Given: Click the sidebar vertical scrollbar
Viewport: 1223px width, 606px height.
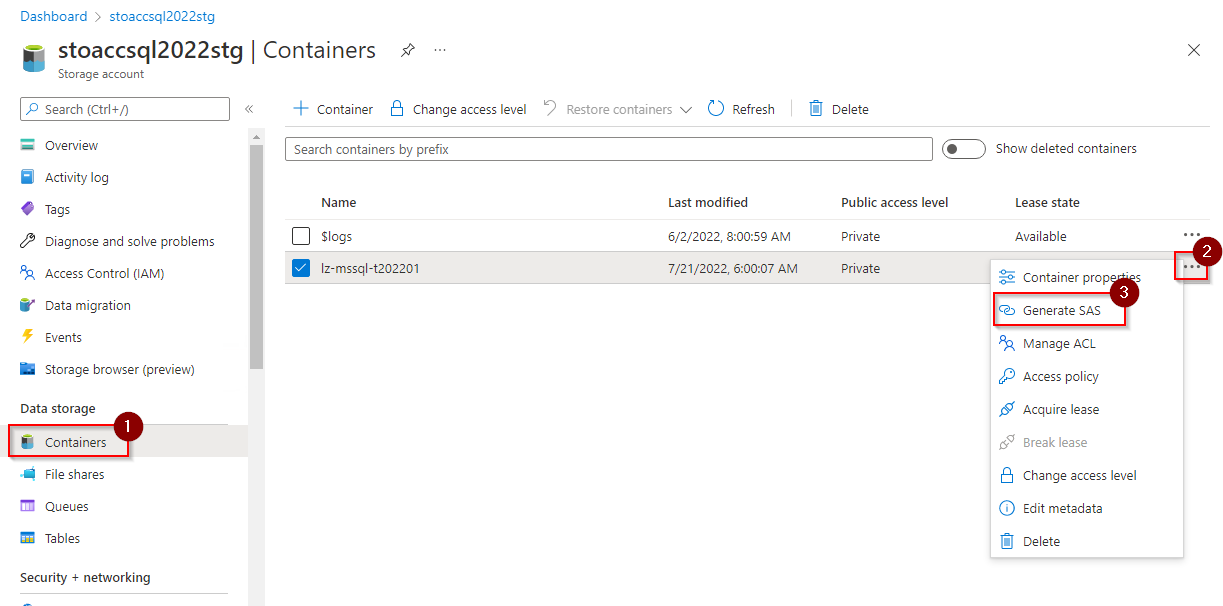Looking at the screenshot, I should [257, 256].
